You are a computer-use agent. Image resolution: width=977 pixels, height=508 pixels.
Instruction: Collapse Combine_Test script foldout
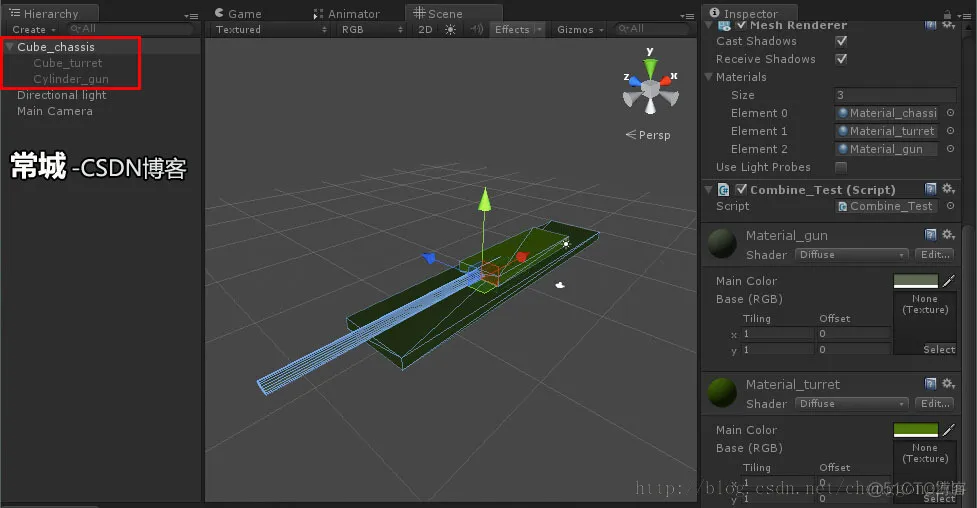[708, 189]
